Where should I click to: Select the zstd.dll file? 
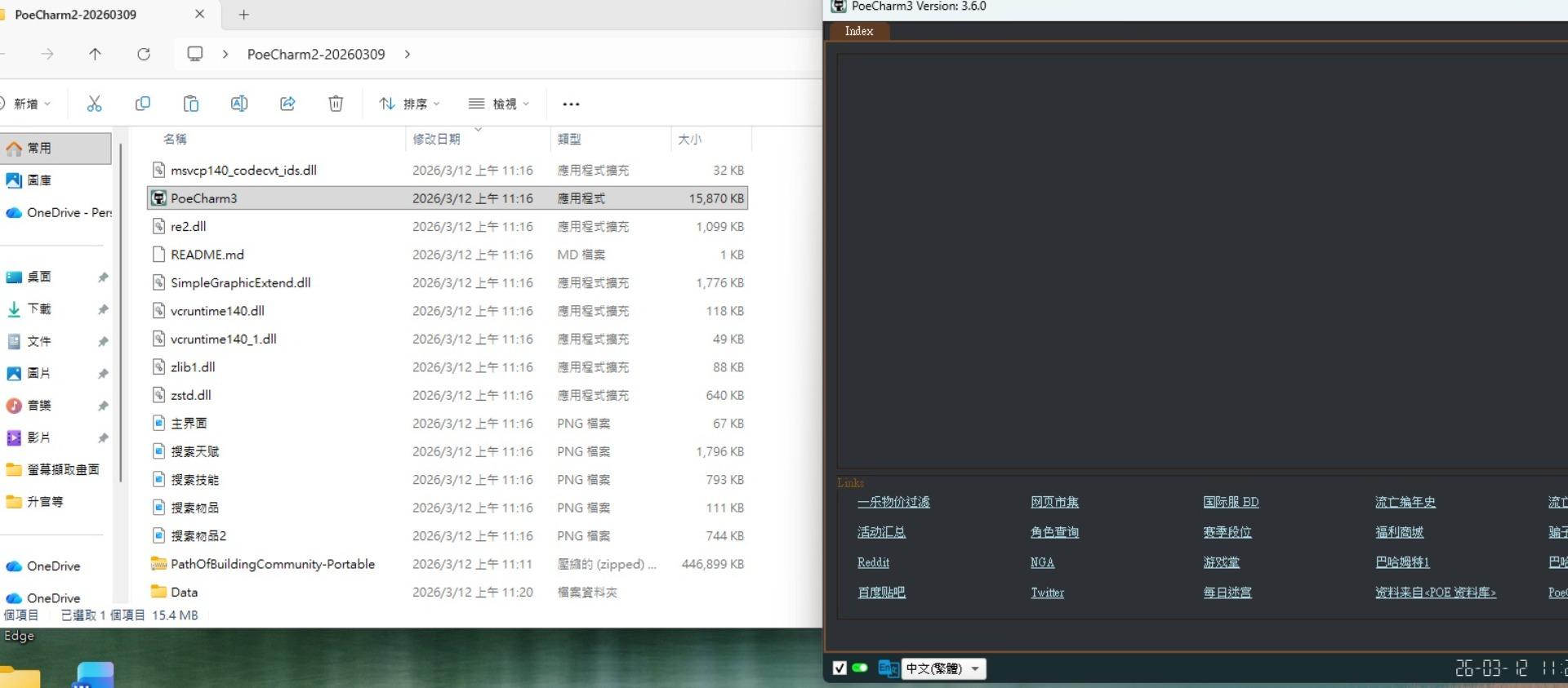click(x=448, y=395)
